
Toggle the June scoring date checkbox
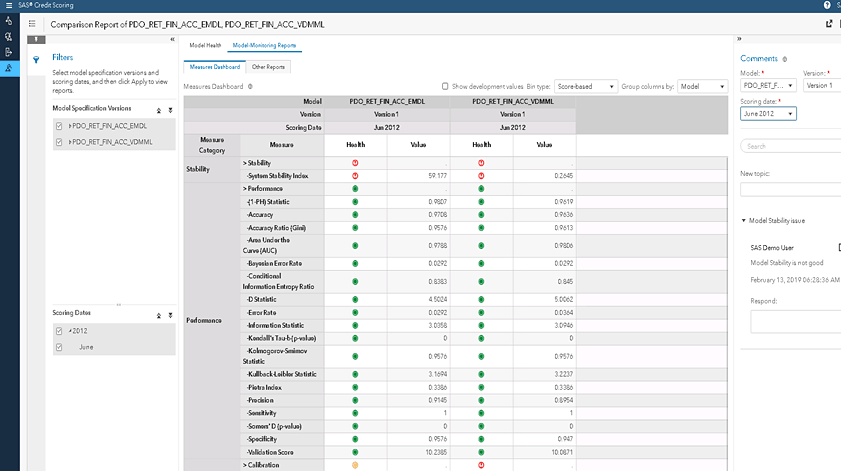tap(59, 347)
